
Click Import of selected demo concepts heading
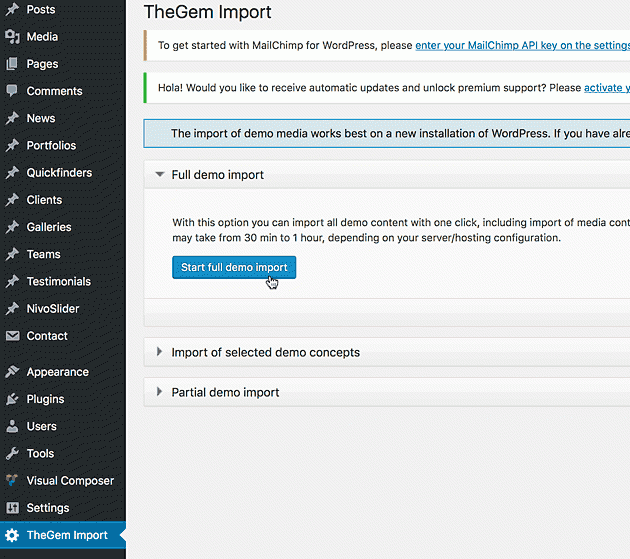tap(266, 352)
